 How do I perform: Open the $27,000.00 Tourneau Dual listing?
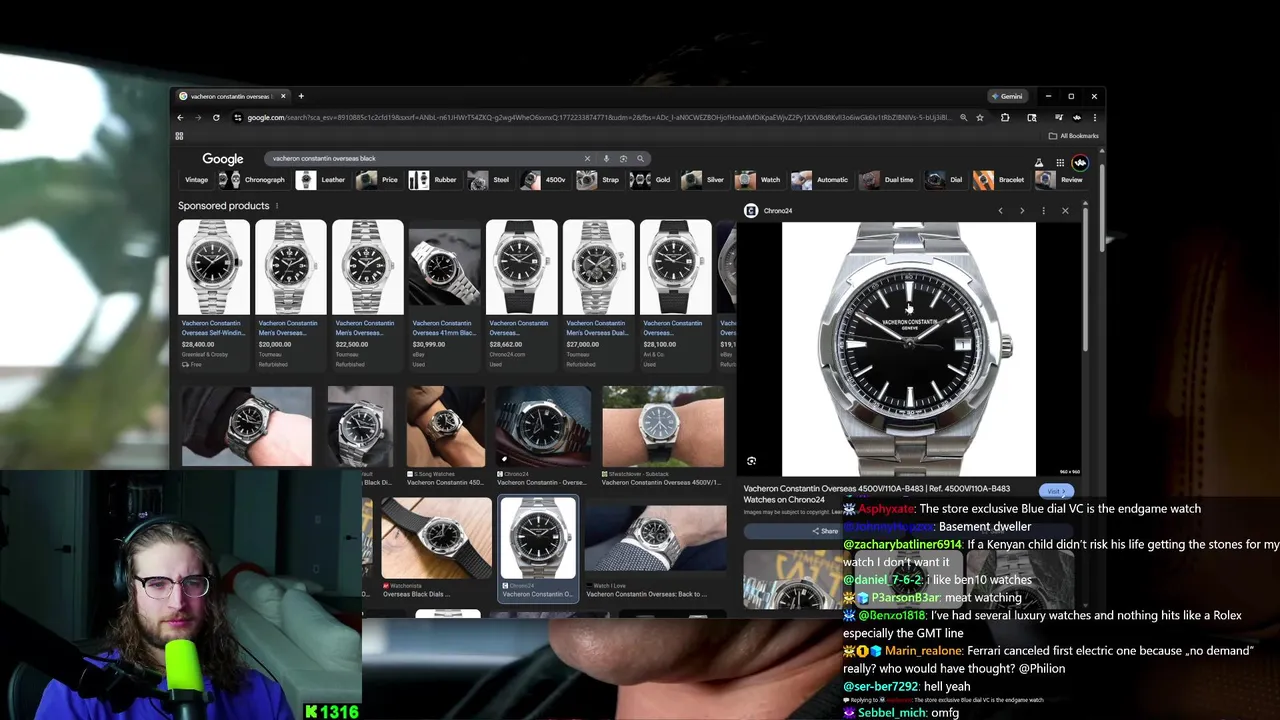pos(599,294)
